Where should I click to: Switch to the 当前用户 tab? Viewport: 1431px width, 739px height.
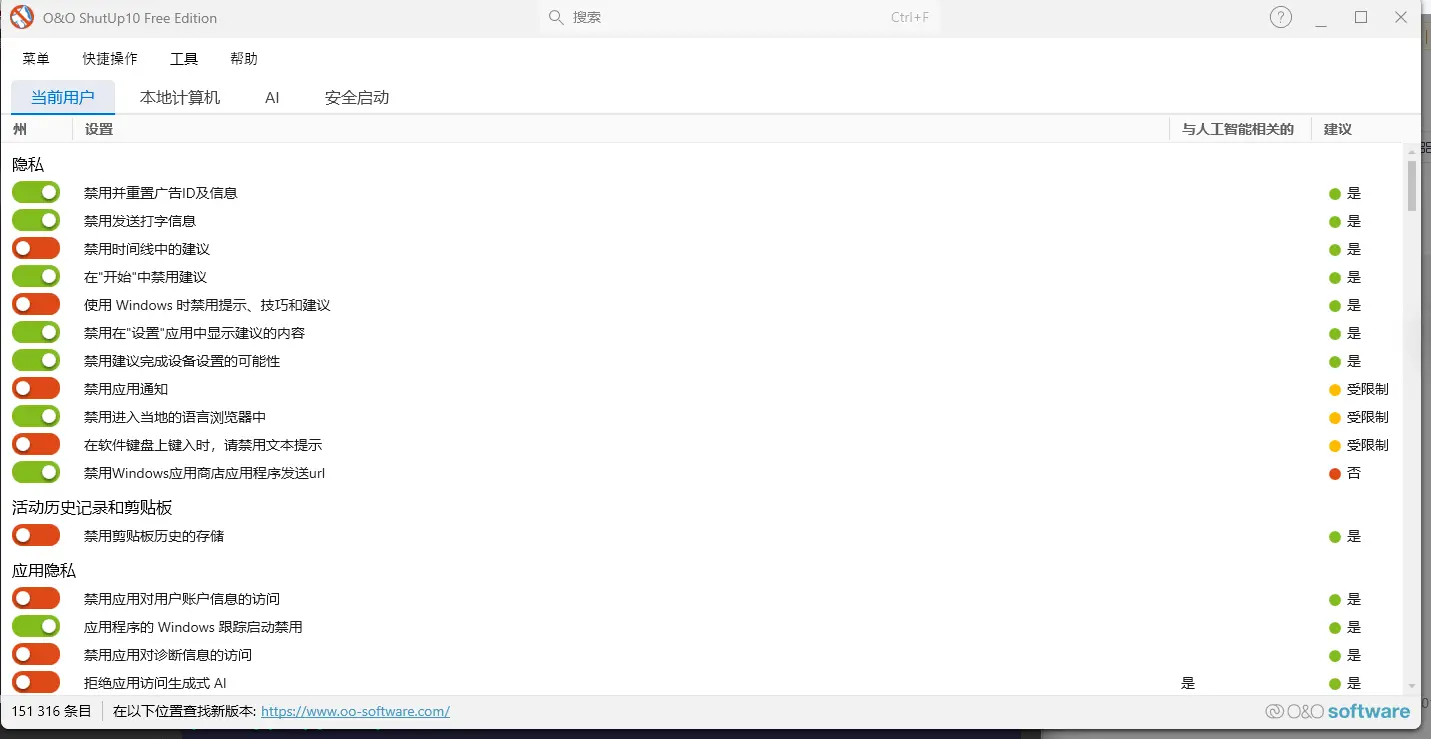(63, 97)
